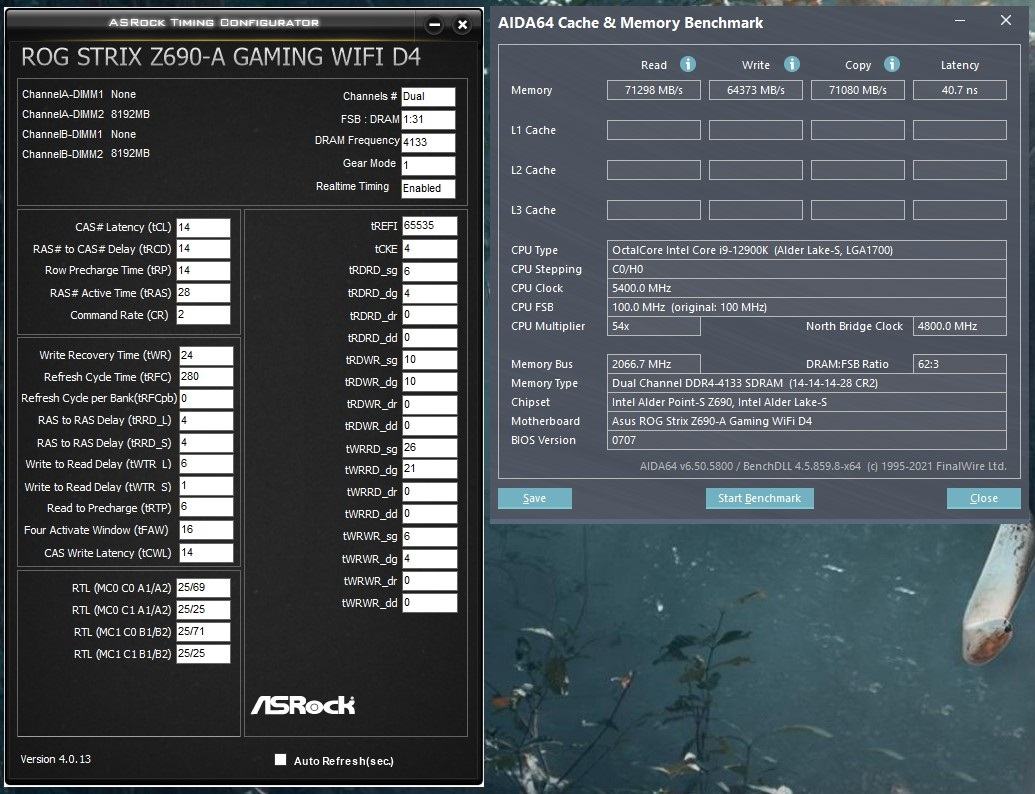Click the CAS# Latency (tCL) field
Viewport: 1035px width, 794px height.
pos(203,227)
